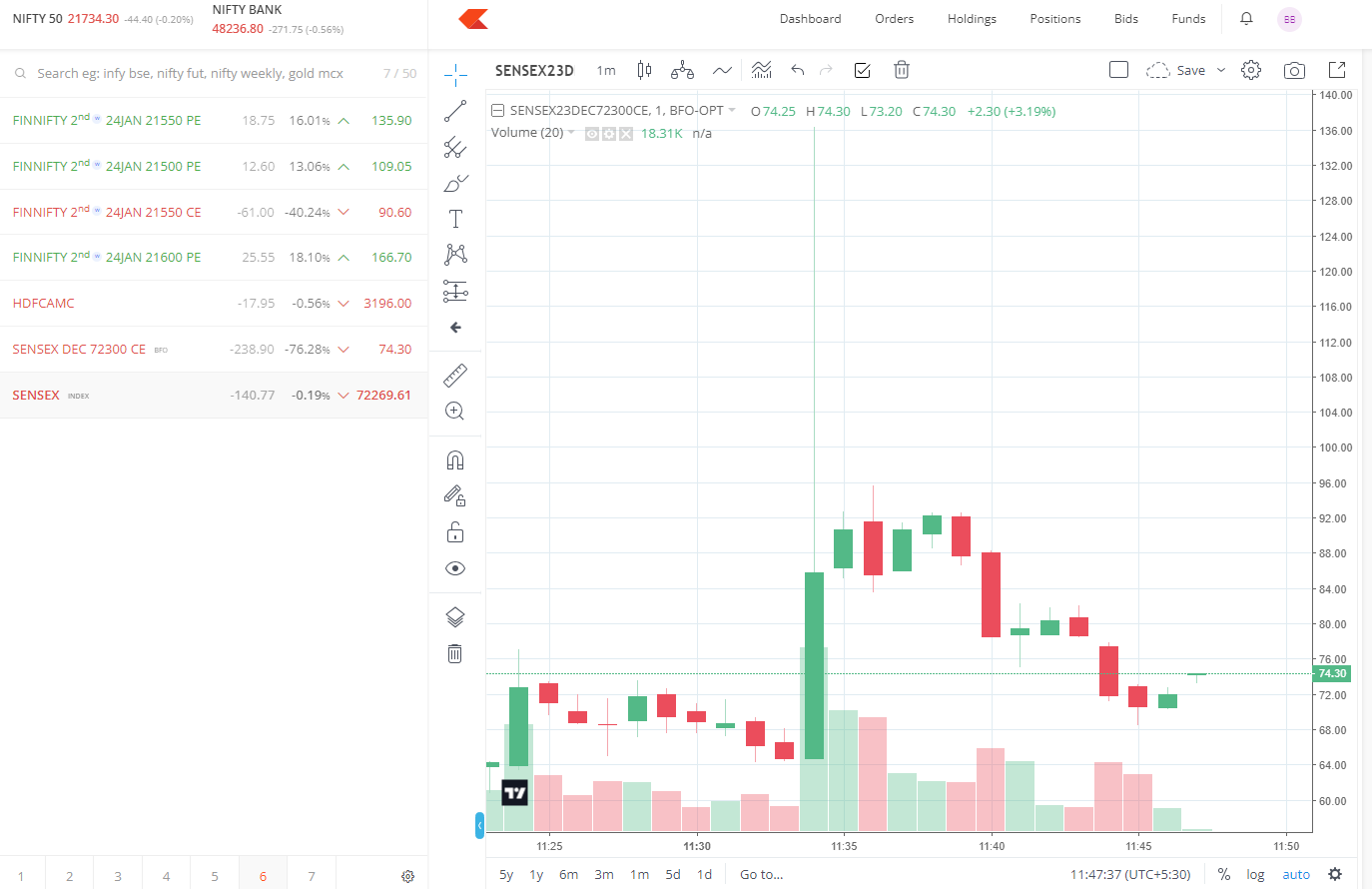Click the watchlist search field
Viewport: 1372px width, 889px height.
click(x=190, y=74)
